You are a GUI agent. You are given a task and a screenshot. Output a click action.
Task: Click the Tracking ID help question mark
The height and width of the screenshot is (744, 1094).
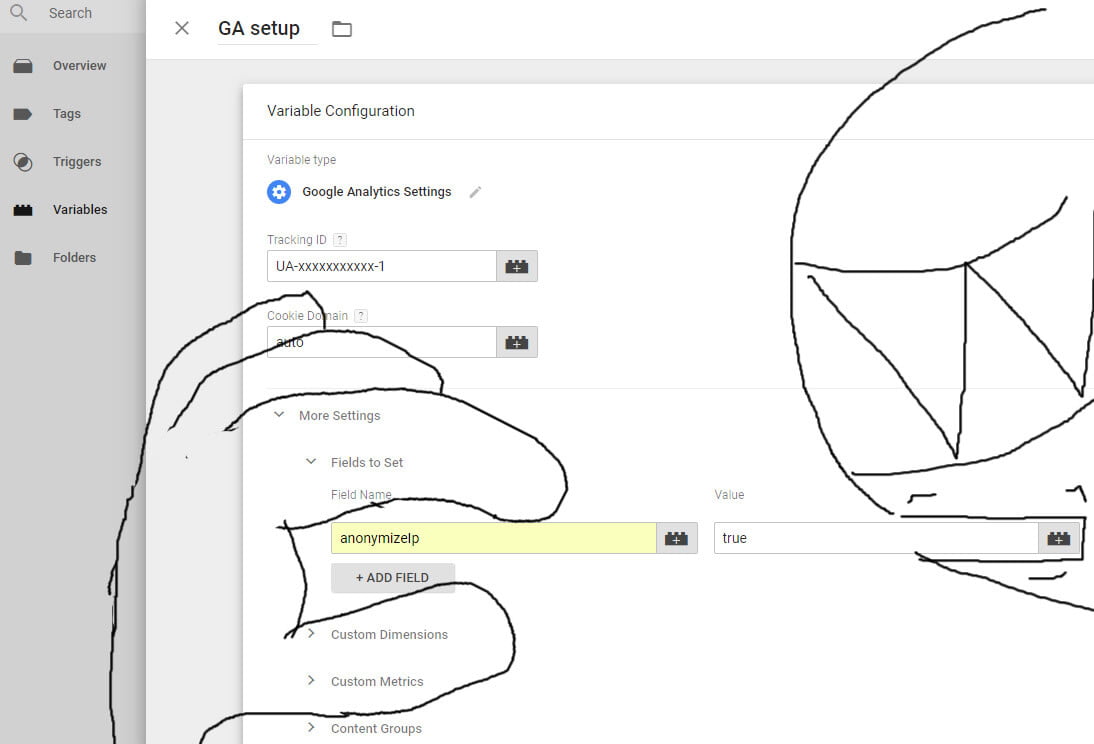(x=340, y=240)
